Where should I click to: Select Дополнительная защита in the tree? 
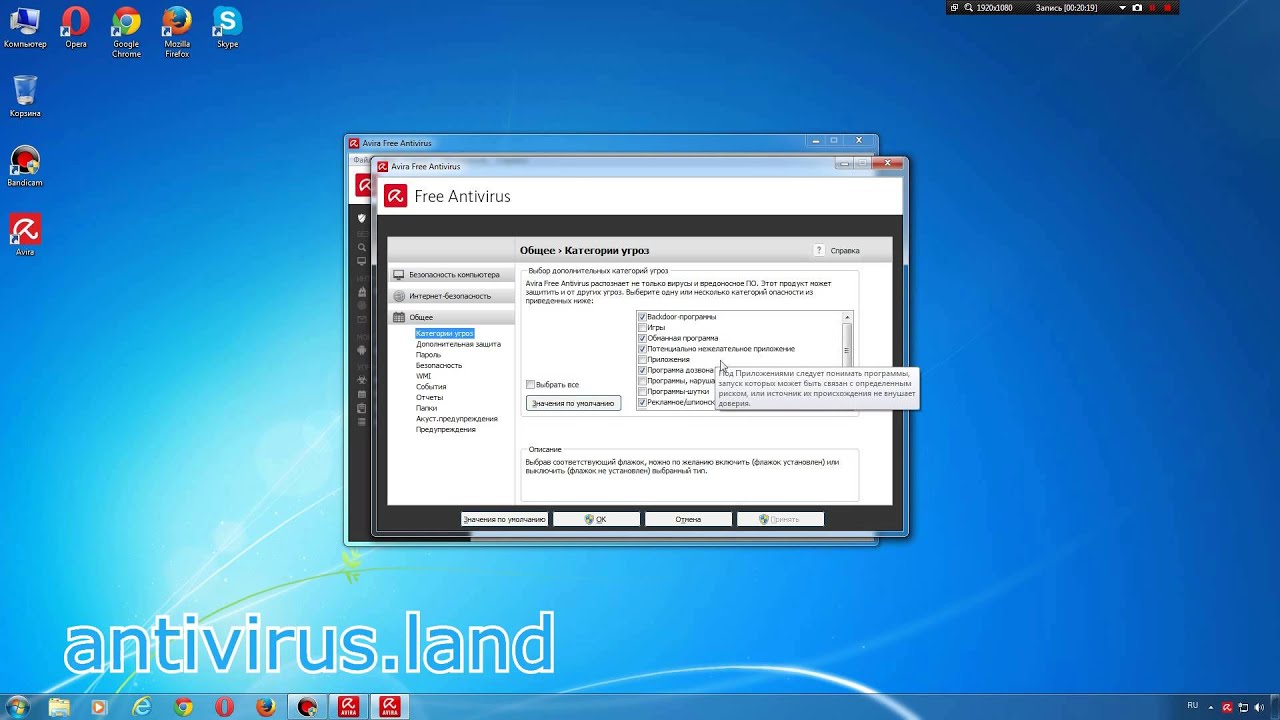[x=458, y=344]
